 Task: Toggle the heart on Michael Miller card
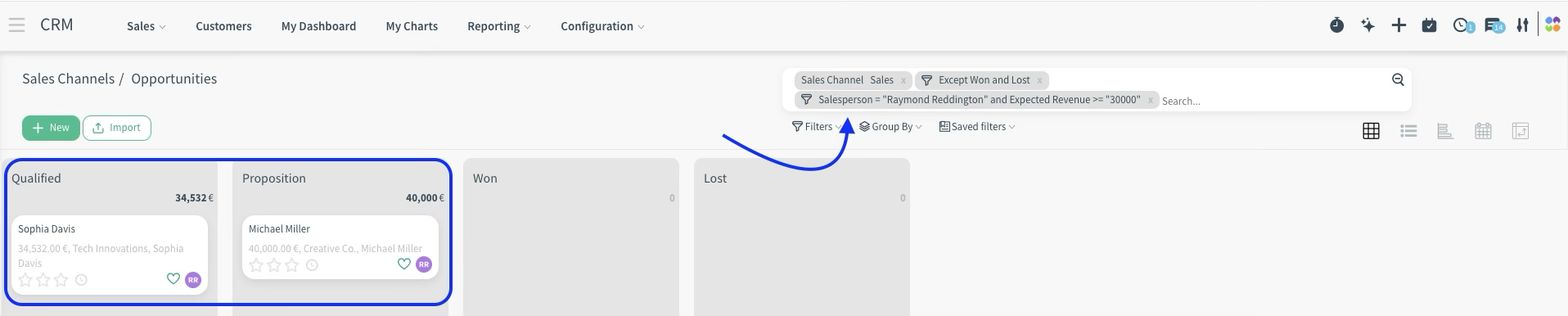click(404, 264)
